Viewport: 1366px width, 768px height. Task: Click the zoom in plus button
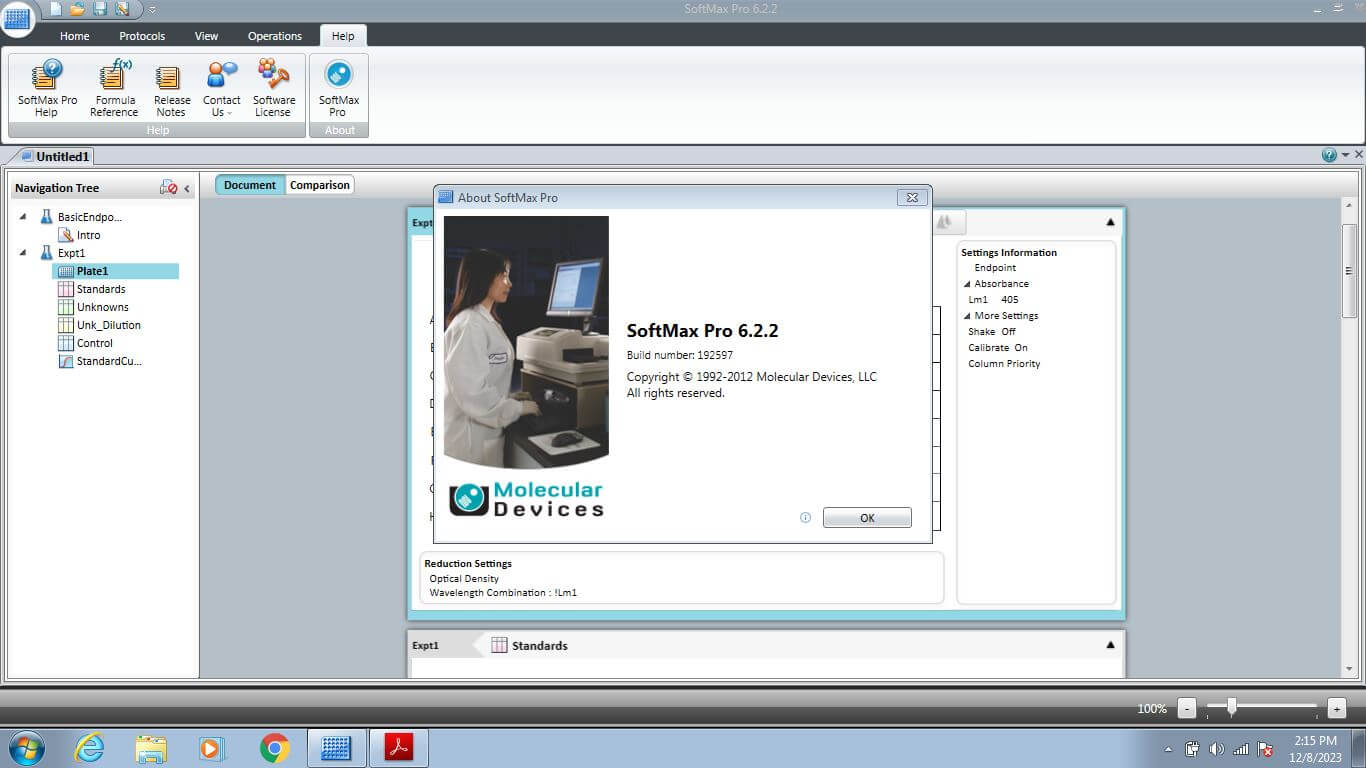click(x=1337, y=708)
